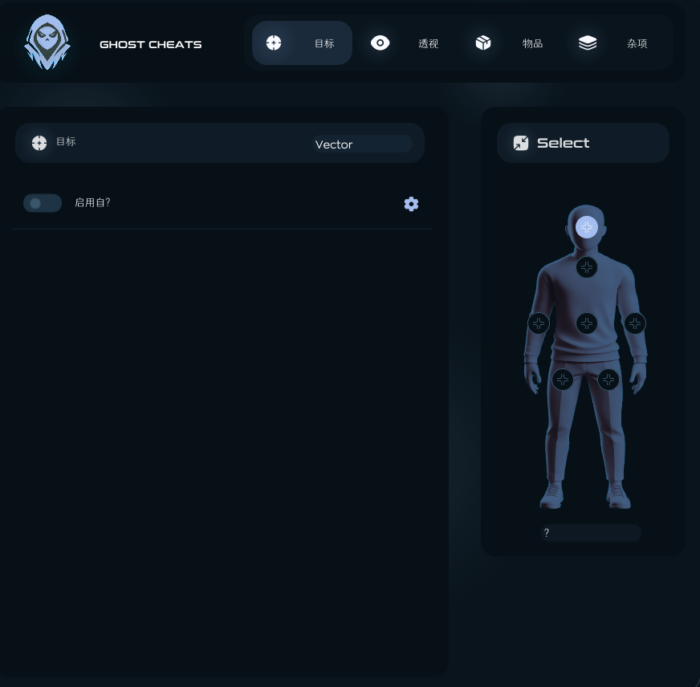Image resolution: width=700 pixels, height=687 pixels.
Task: Click the 启用自? label text
Action: (x=92, y=203)
